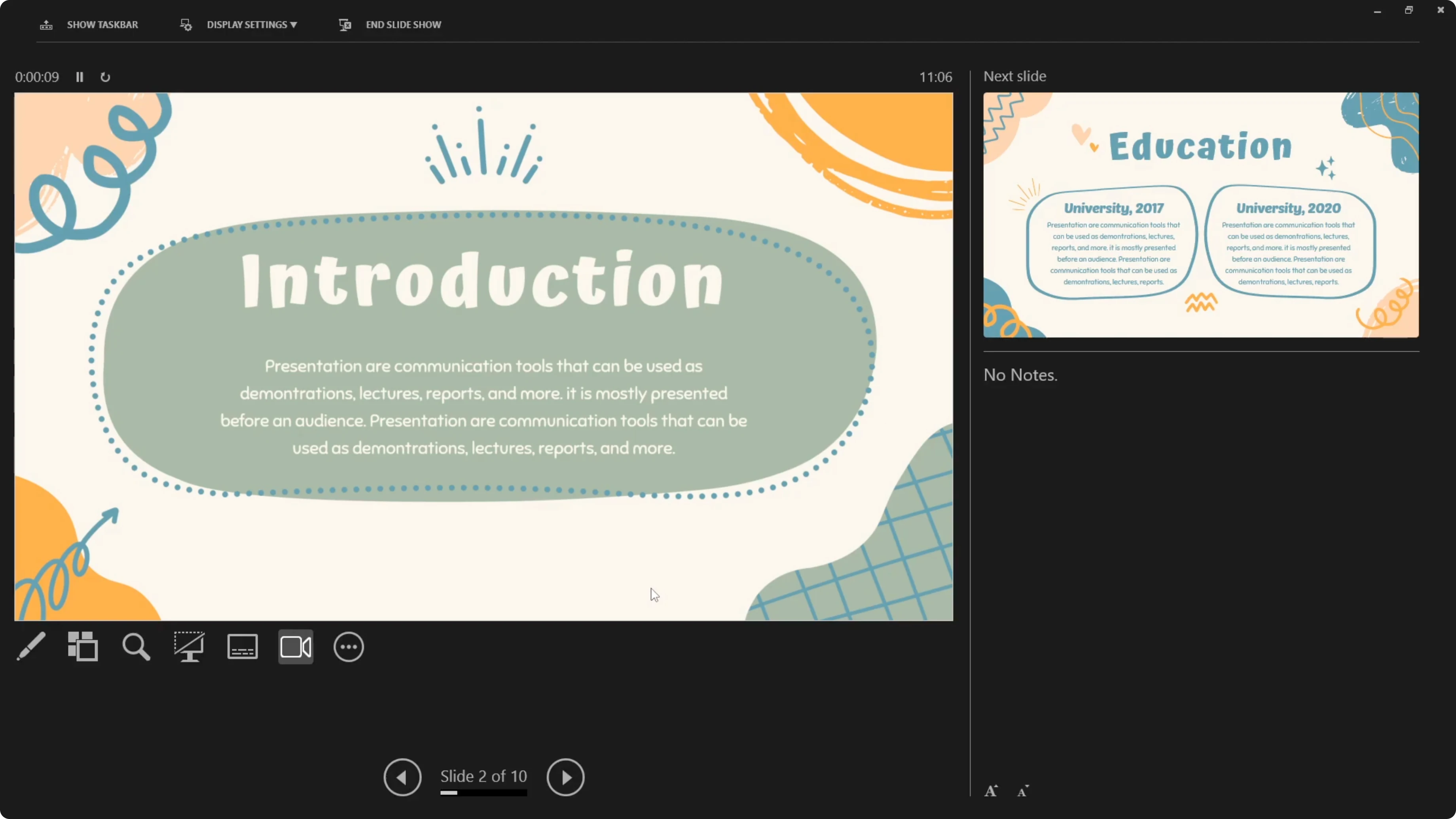1456x819 pixels.
Task: Go to the previous slide
Action: [402, 777]
